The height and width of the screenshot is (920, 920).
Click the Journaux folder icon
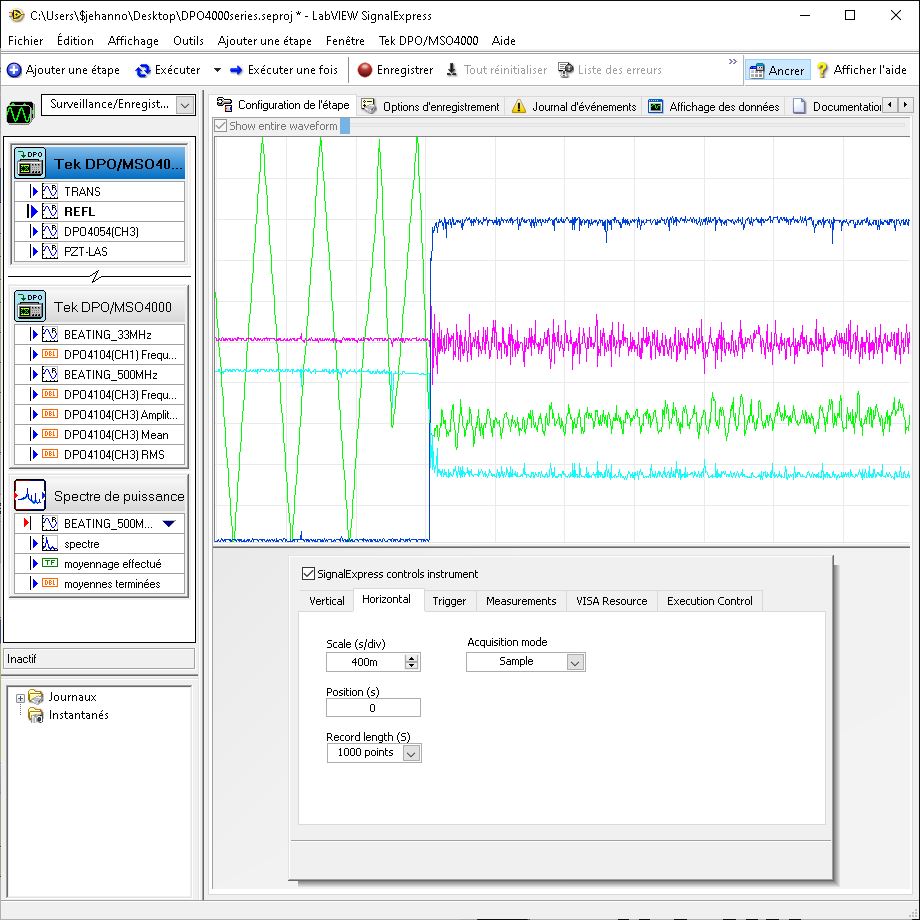coord(36,697)
